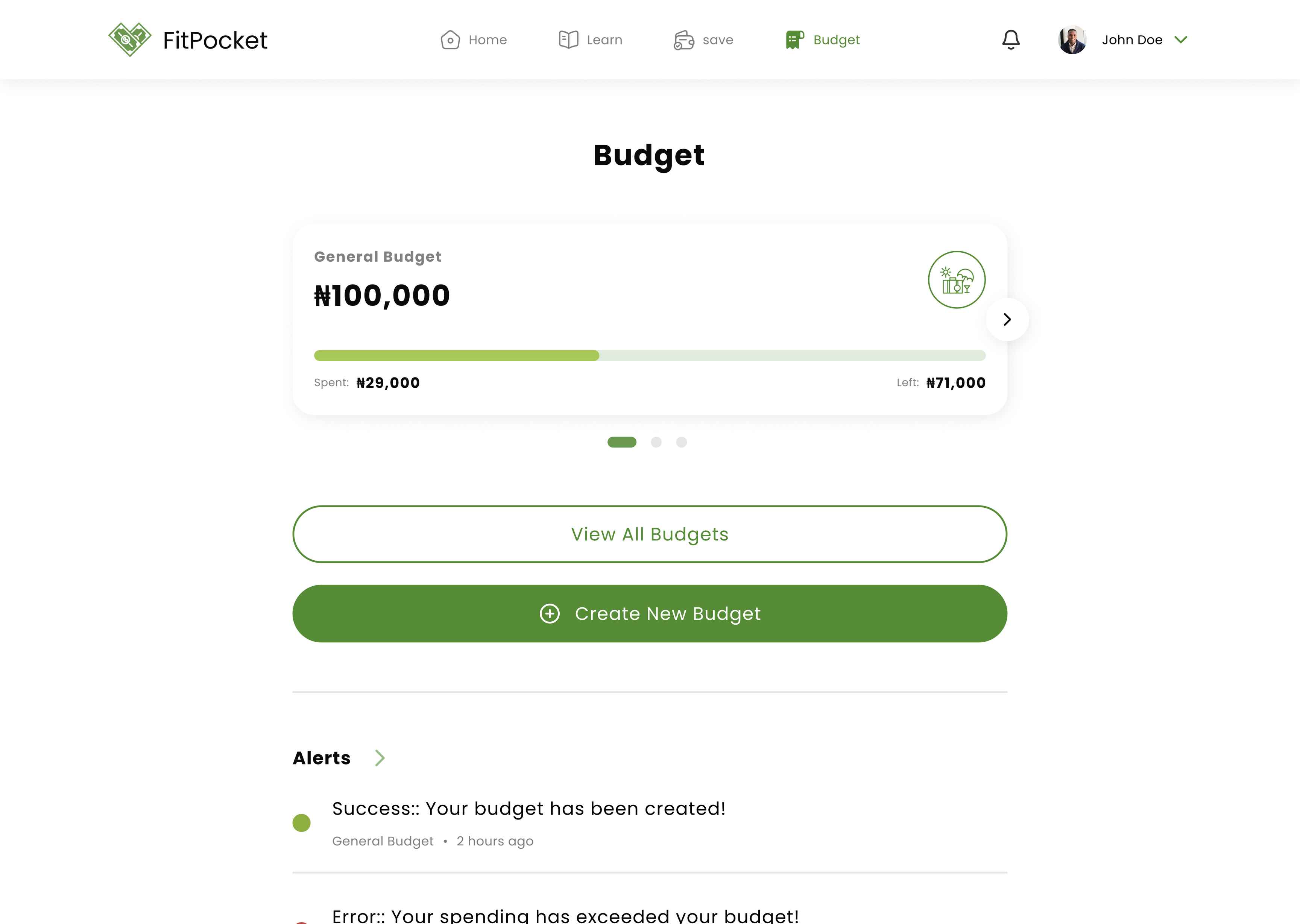Click the vacation category icon on budget card
This screenshot has height=924, width=1300.
[956, 280]
